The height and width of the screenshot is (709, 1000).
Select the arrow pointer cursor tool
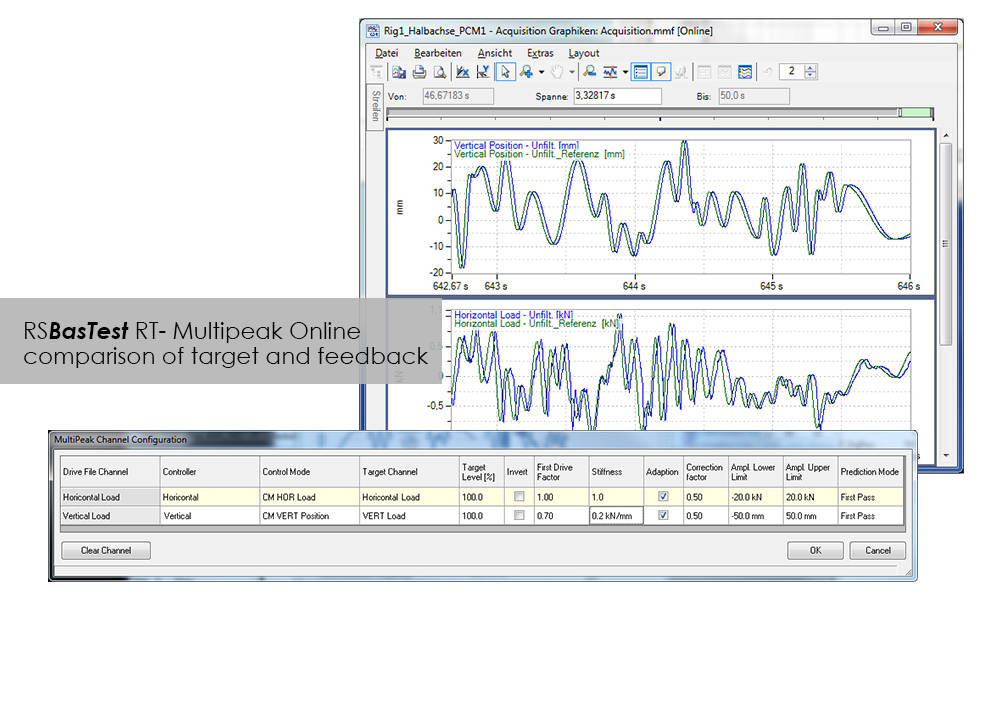pos(505,72)
